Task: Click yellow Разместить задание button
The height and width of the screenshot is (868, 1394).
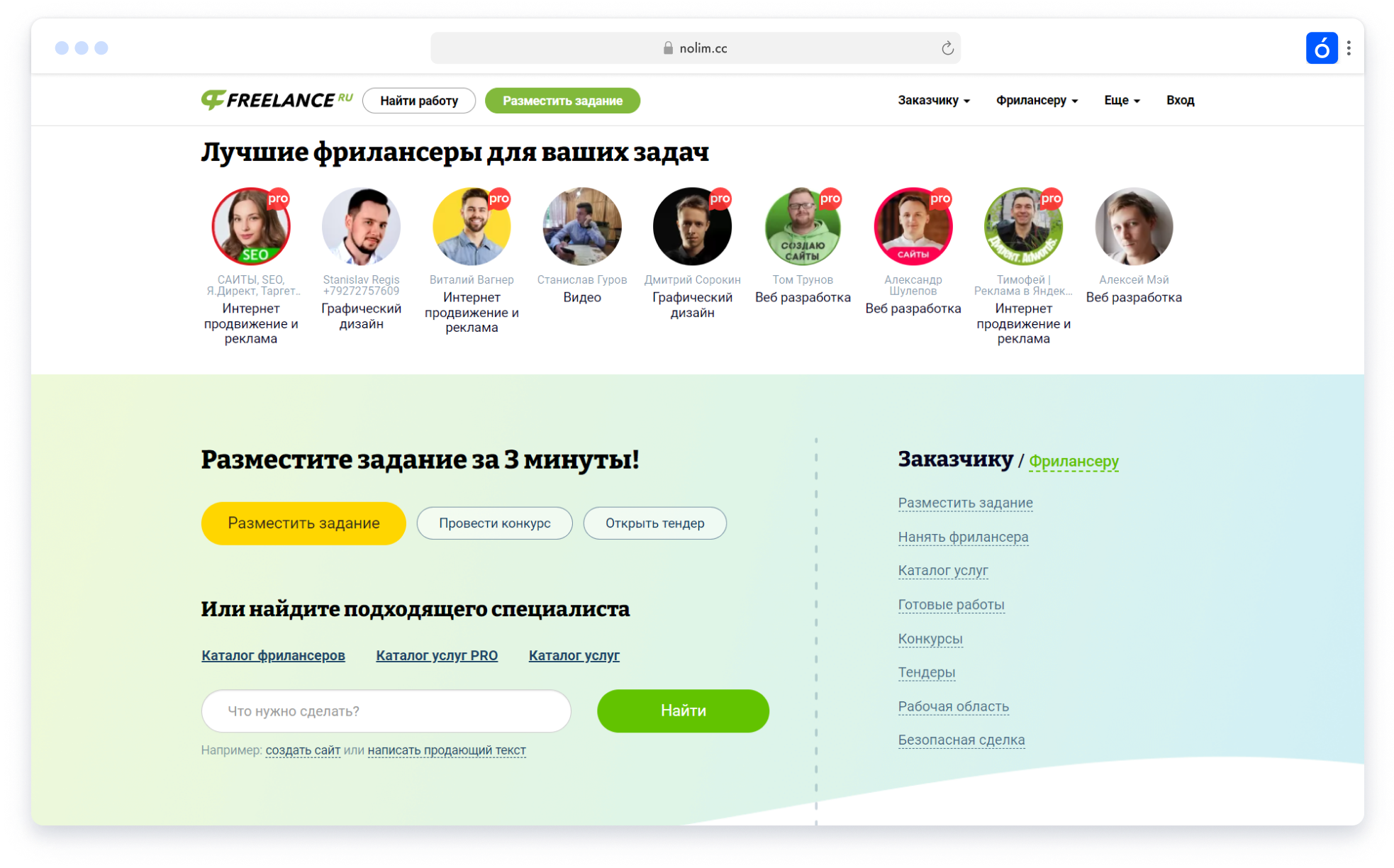Action: [x=303, y=523]
